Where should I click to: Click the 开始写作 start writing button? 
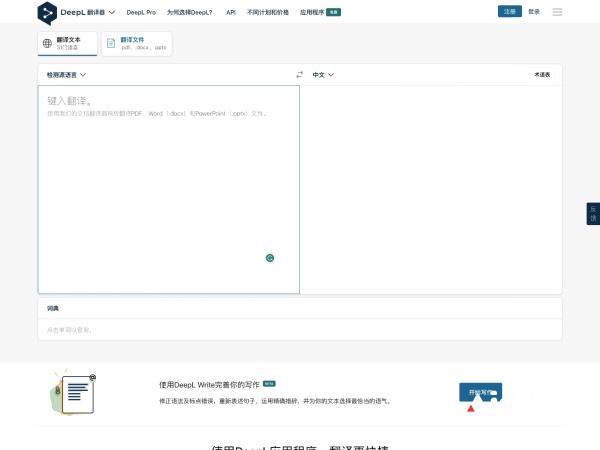(481, 392)
